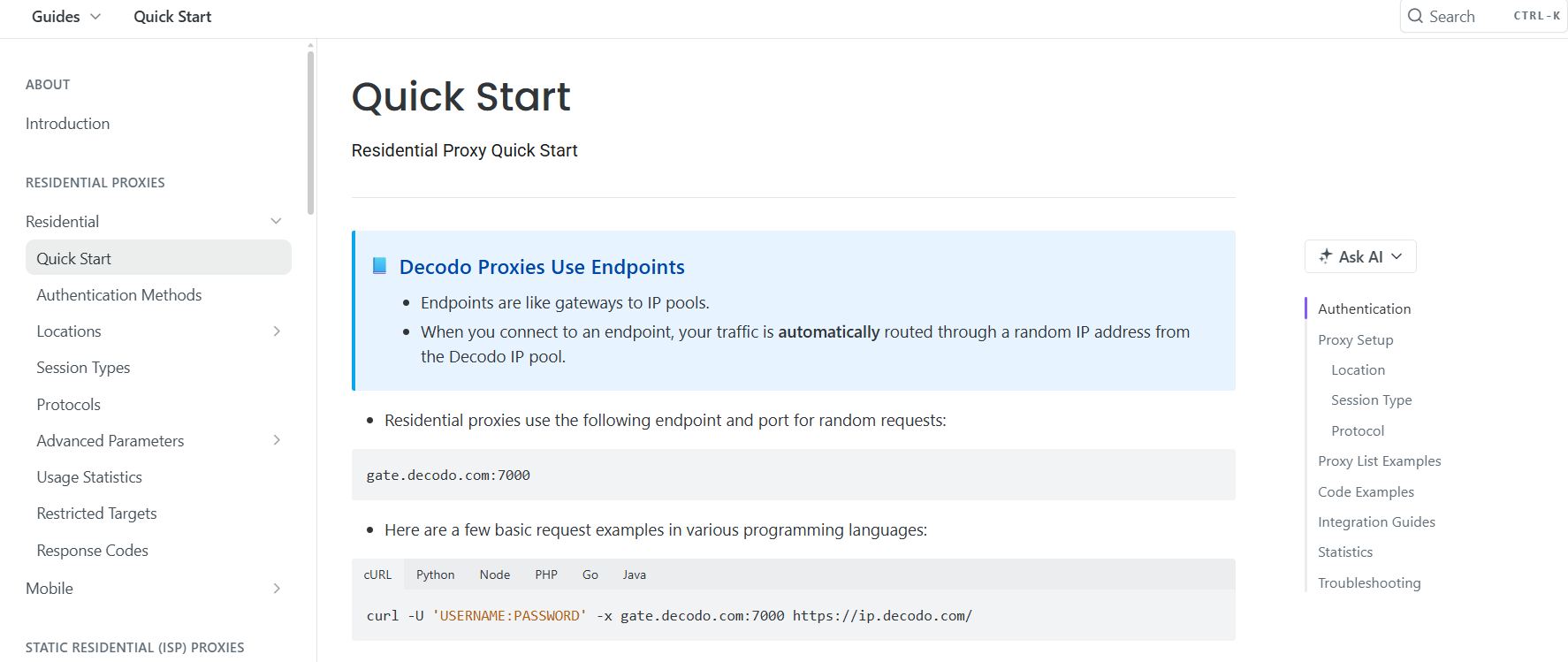Screen dimensions: 1568x662
Task: Open the Introduction page
Action: 68,124
